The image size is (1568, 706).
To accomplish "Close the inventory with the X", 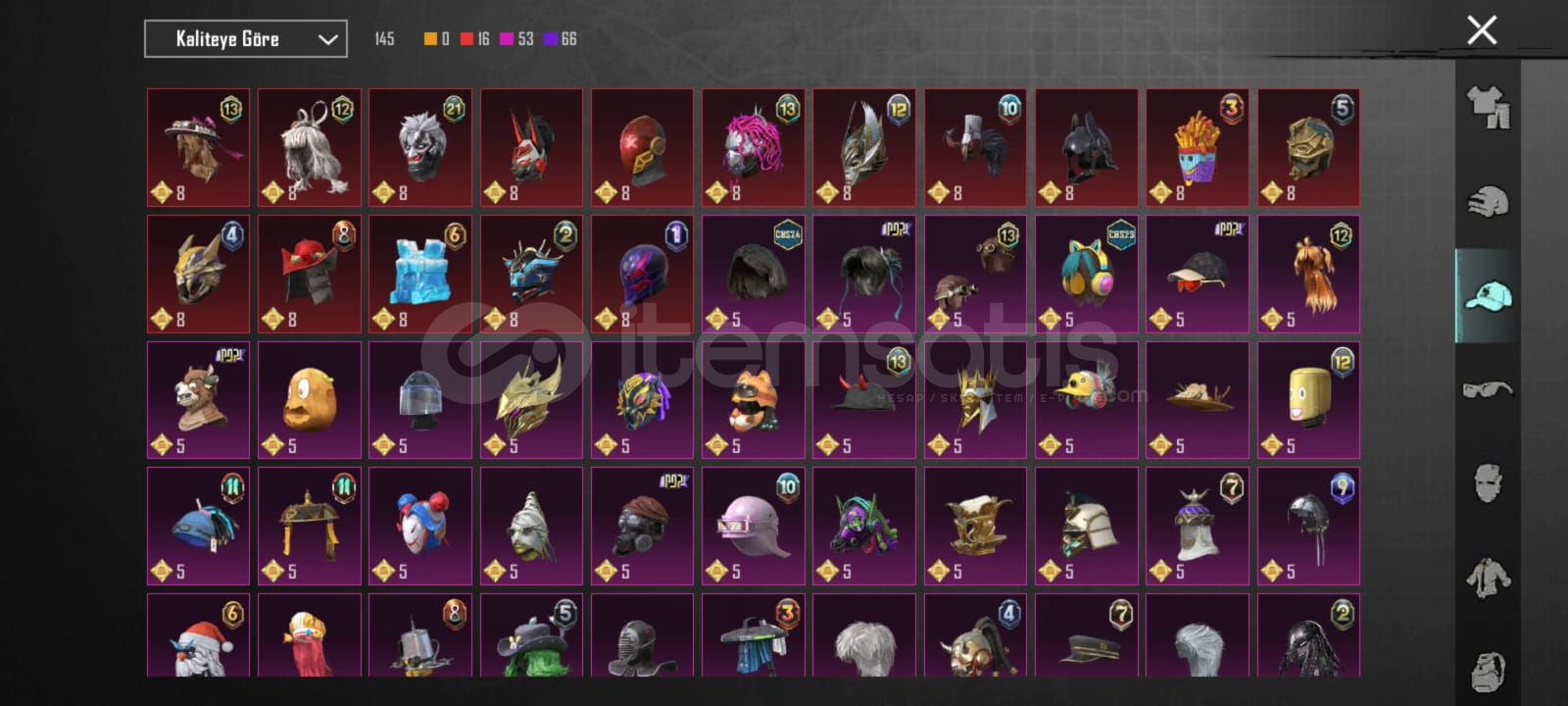I will tap(1482, 30).
